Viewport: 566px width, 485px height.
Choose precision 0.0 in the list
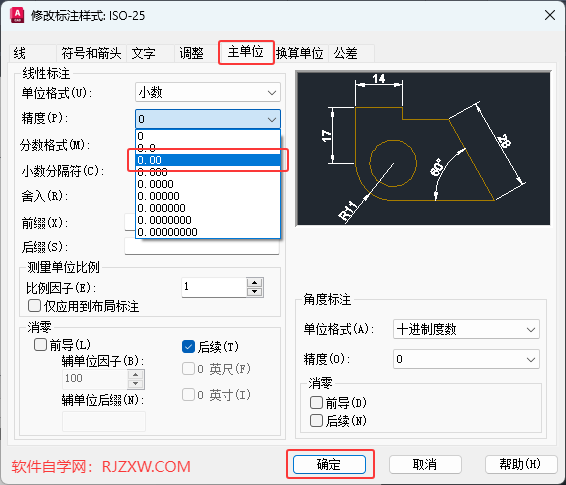pyautogui.click(x=208, y=148)
